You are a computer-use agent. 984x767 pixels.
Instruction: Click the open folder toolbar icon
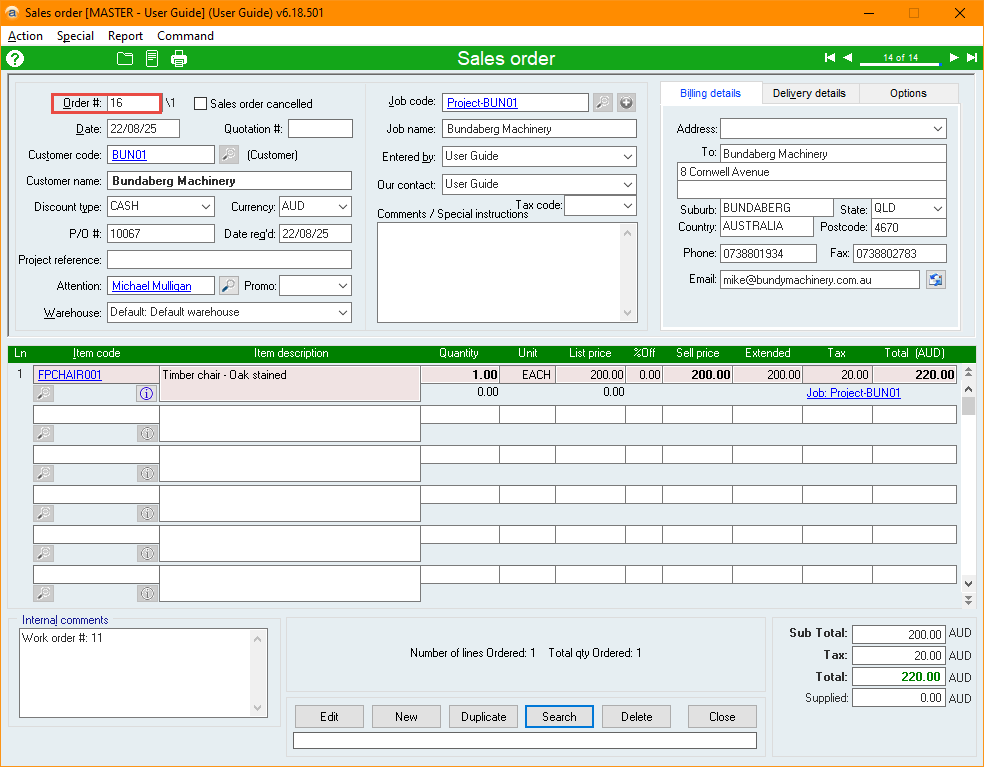click(125, 58)
